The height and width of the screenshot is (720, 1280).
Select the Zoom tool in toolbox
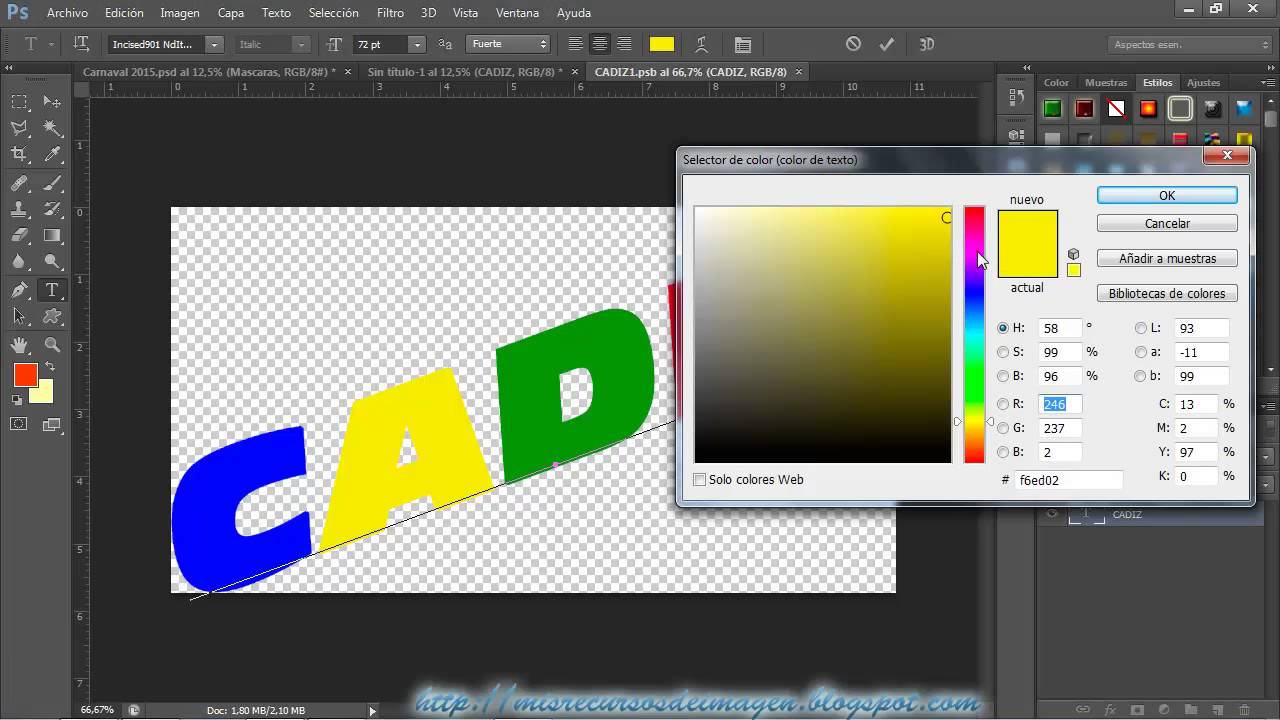(52, 345)
